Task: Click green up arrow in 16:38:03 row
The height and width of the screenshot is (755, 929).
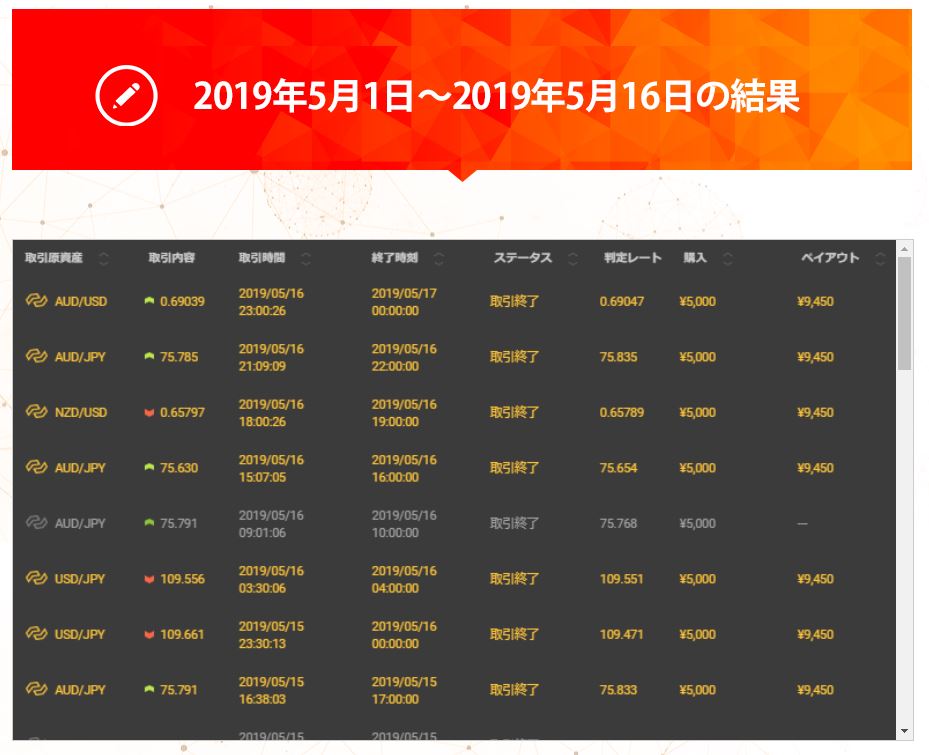Action: tap(149, 690)
